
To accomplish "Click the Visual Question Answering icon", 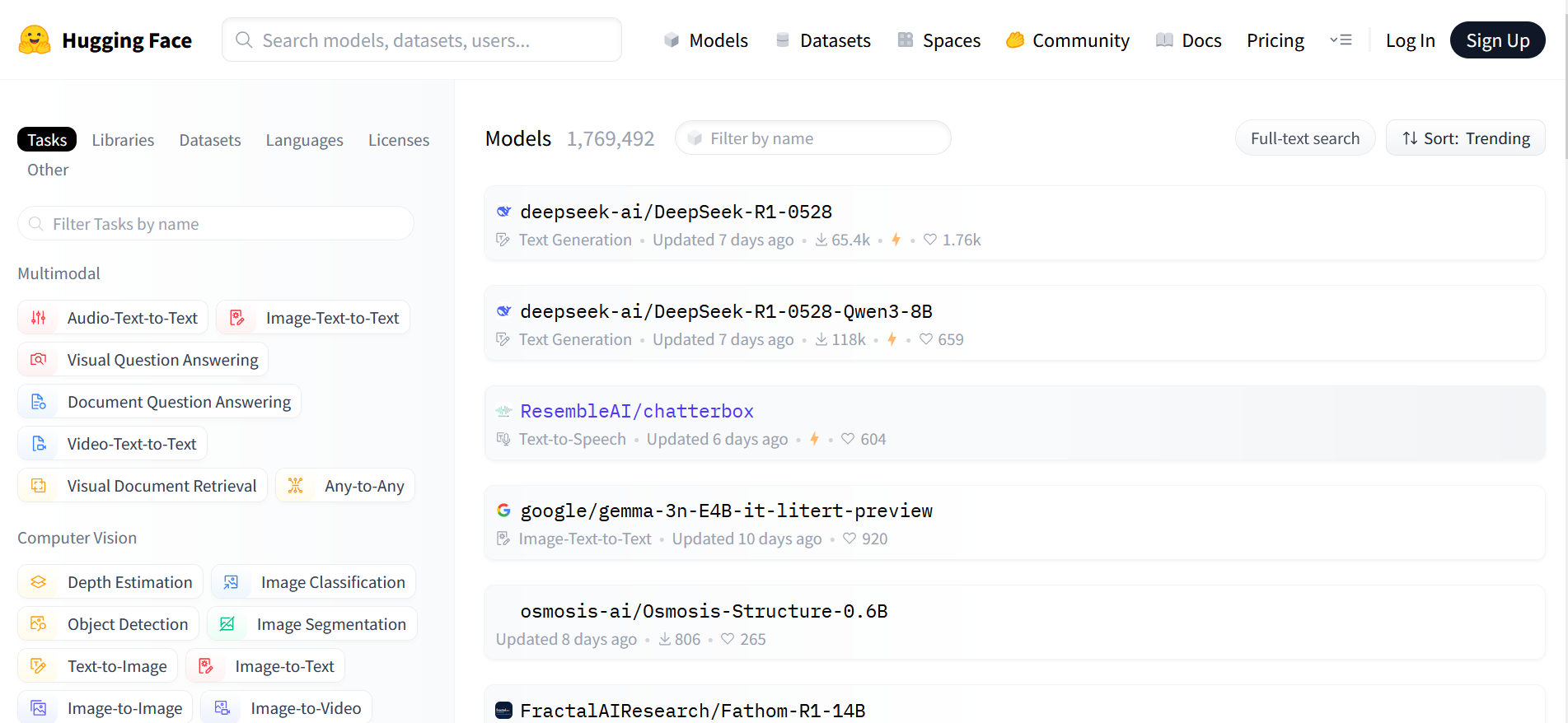I will [39, 360].
